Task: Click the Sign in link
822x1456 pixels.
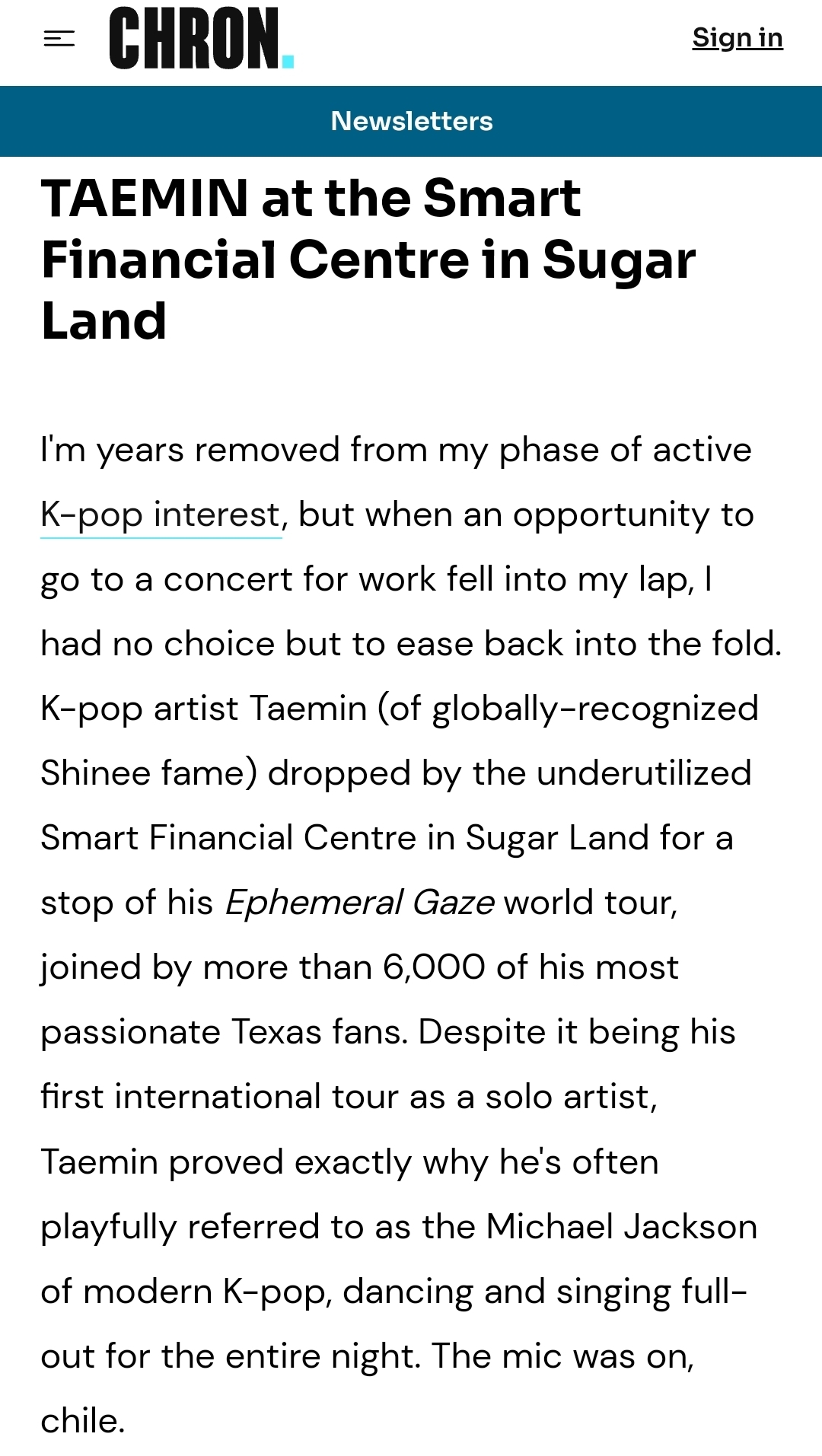Action: (x=737, y=37)
